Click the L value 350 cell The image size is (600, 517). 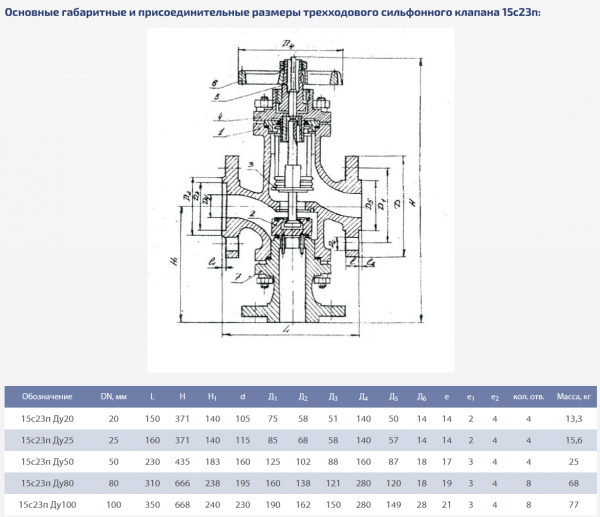(x=151, y=505)
